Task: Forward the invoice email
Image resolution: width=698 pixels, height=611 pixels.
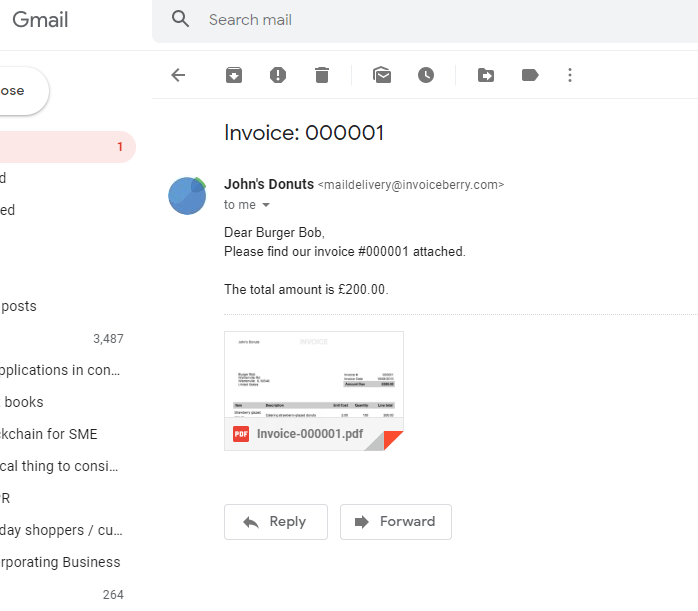Action: click(x=396, y=522)
